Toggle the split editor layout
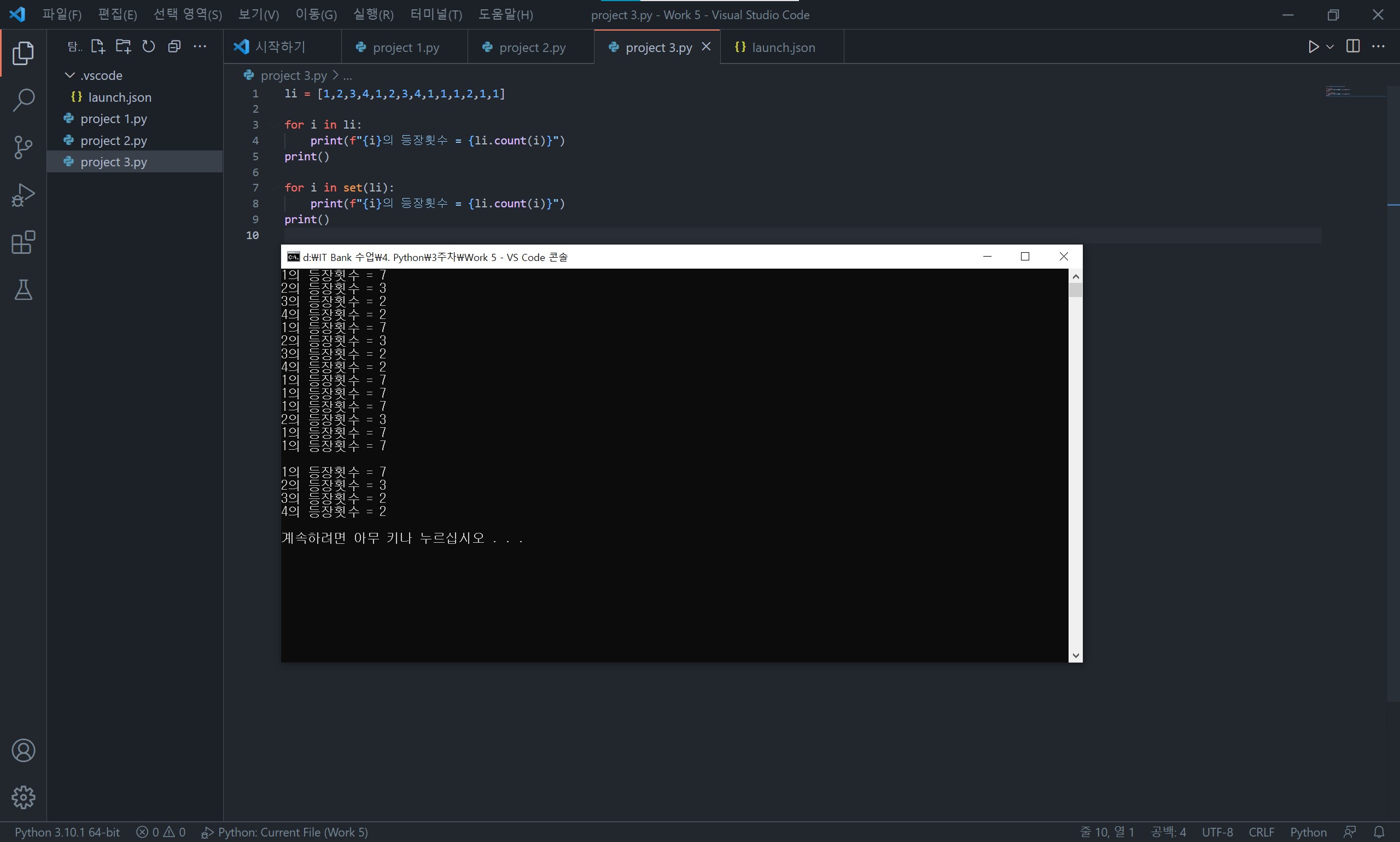Image resolution: width=1400 pixels, height=842 pixels. coord(1353,47)
